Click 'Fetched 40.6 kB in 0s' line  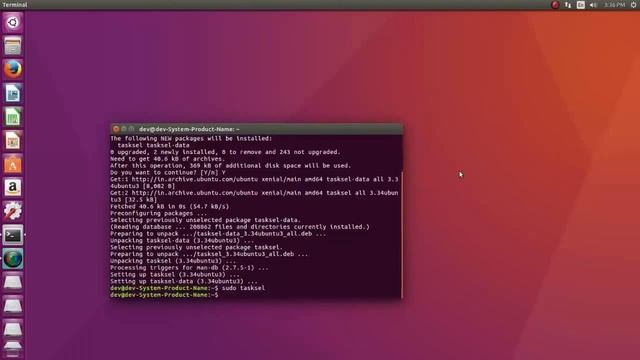169,207
